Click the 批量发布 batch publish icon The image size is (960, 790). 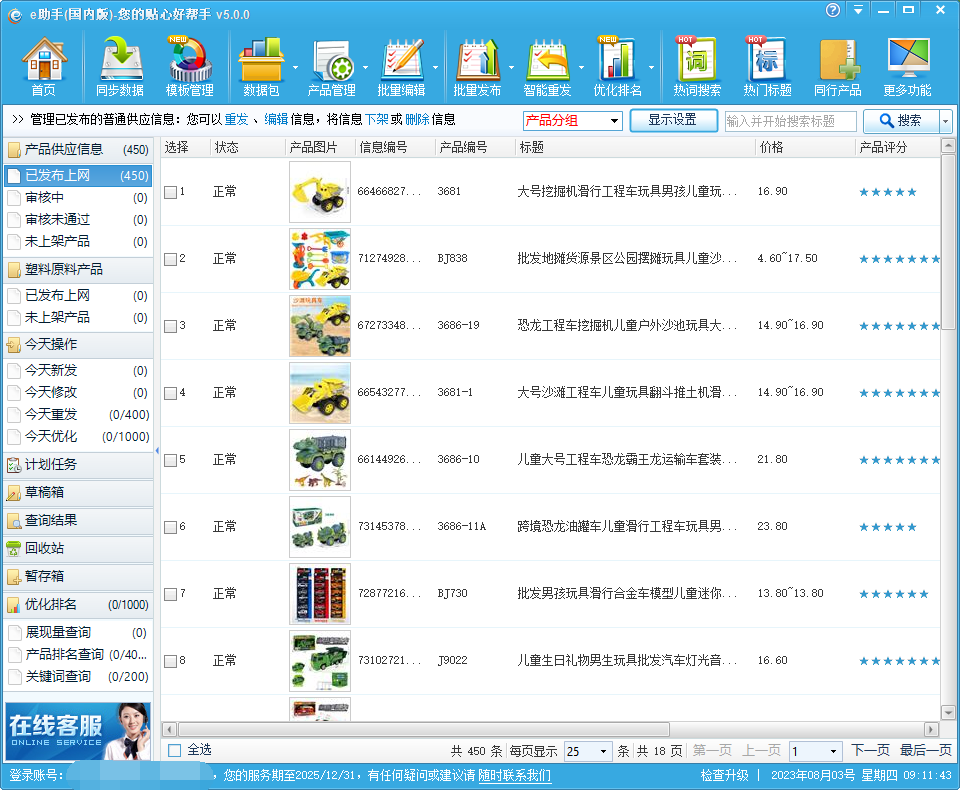(477, 67)
